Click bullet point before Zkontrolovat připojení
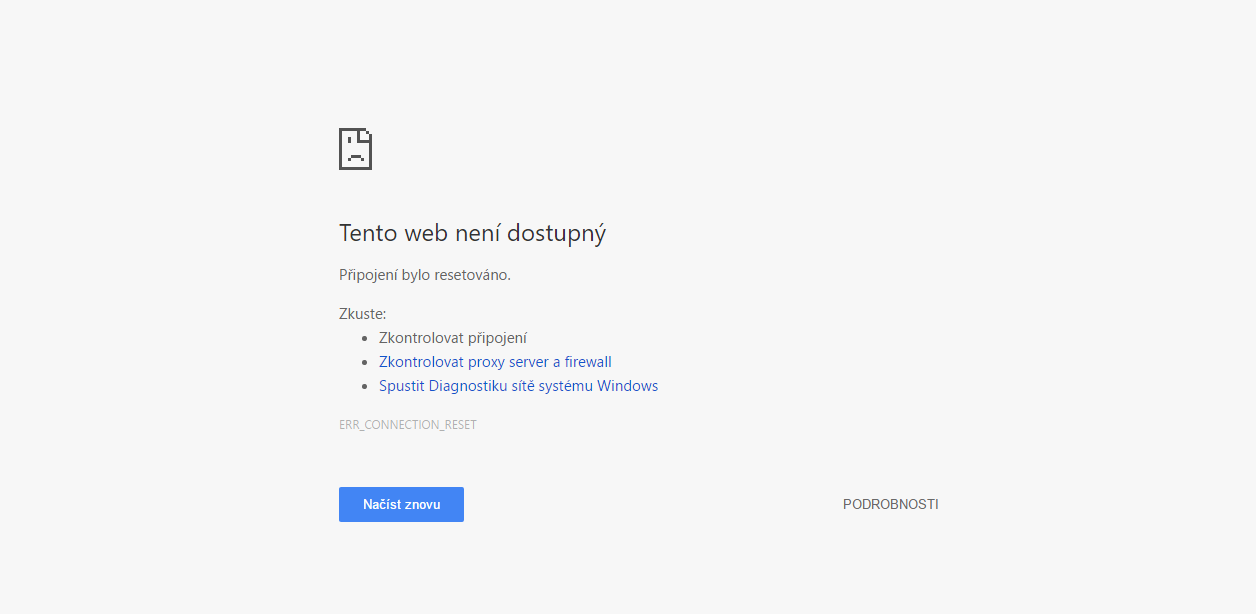 tap(366, 339)
